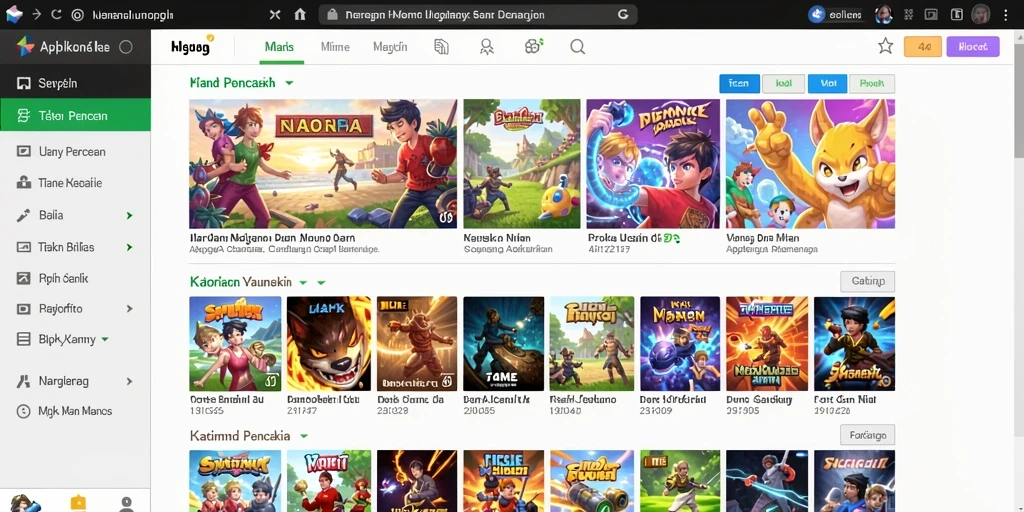Screen dimensions: 1024x512
Task: Toggle the blue Mot filter button
Action: 827,84
